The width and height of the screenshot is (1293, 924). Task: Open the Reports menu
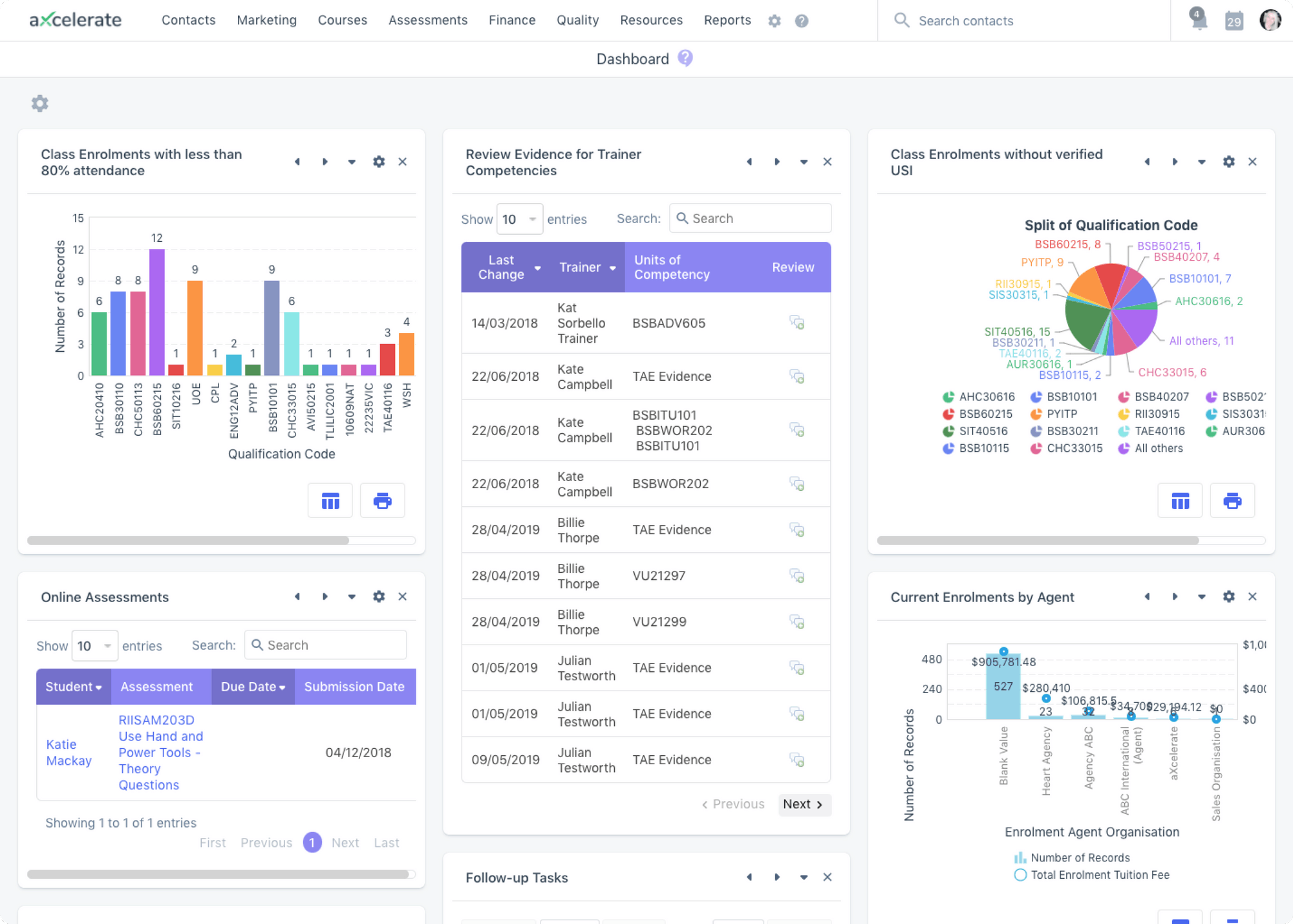pos(727,20)
